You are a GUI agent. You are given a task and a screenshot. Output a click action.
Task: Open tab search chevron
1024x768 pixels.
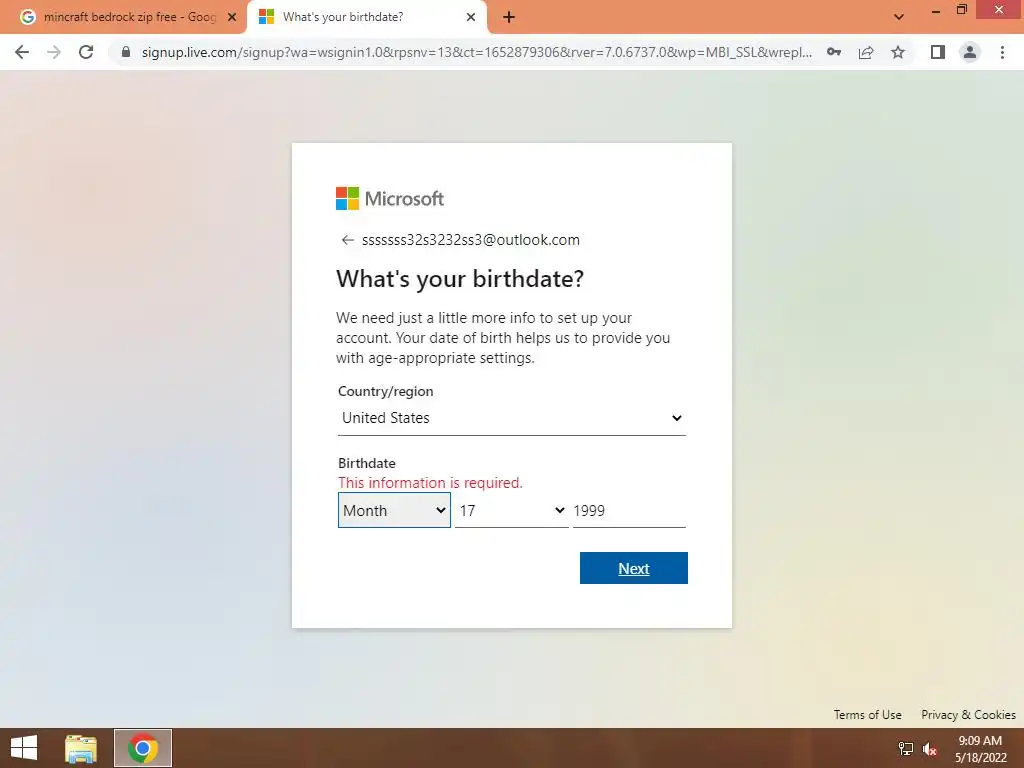899,17
